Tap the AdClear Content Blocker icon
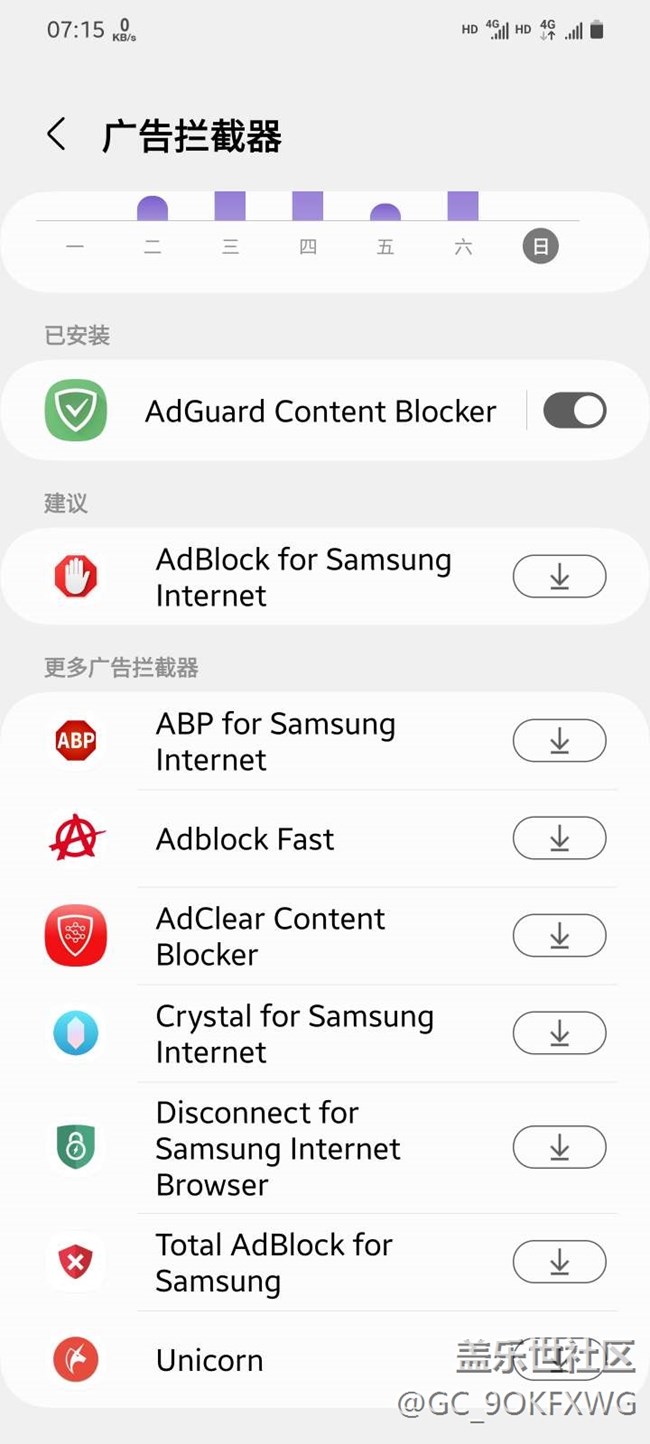Screen dimensions: 650x1444 (x=76, y=936)
